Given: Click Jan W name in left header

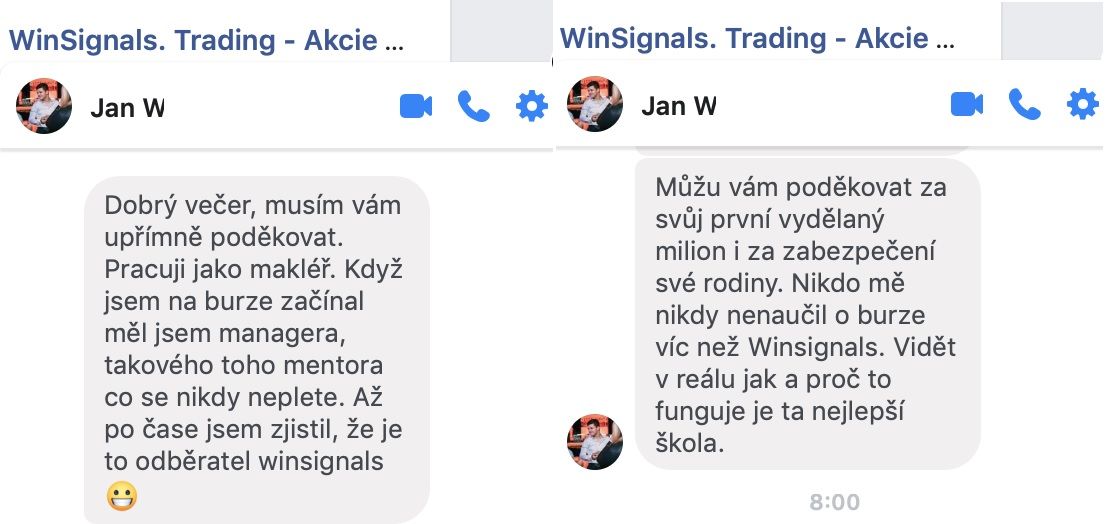Looking at the screenshot, I should pyautogui.click(x=127, y=107).
